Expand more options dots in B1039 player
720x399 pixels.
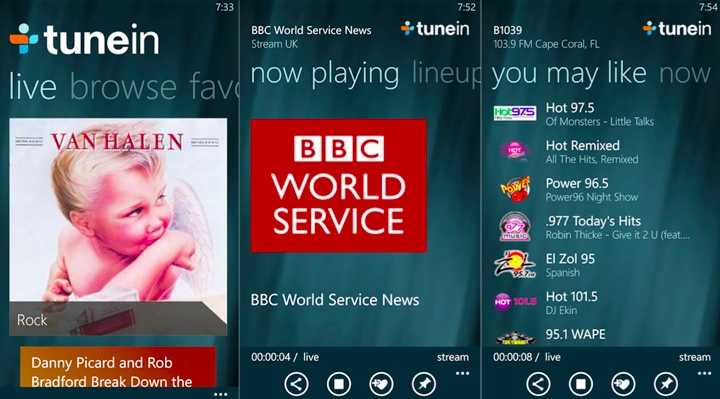704,373
